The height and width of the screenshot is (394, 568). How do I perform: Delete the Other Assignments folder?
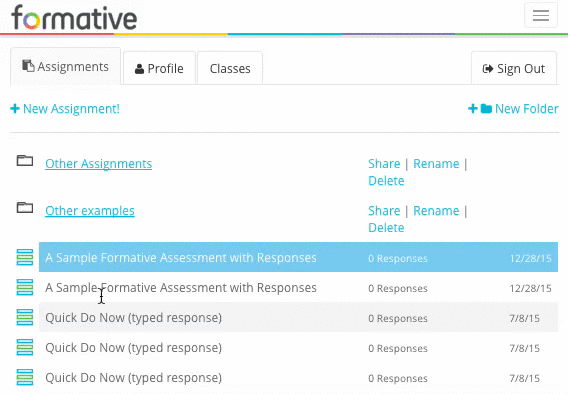click(386, 181)
